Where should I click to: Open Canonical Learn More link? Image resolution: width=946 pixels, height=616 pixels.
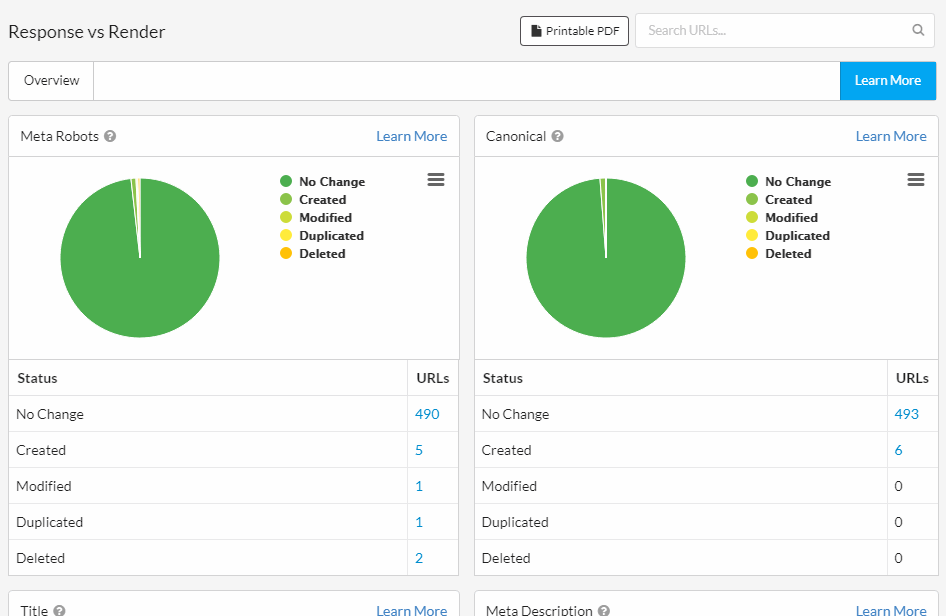891,136
